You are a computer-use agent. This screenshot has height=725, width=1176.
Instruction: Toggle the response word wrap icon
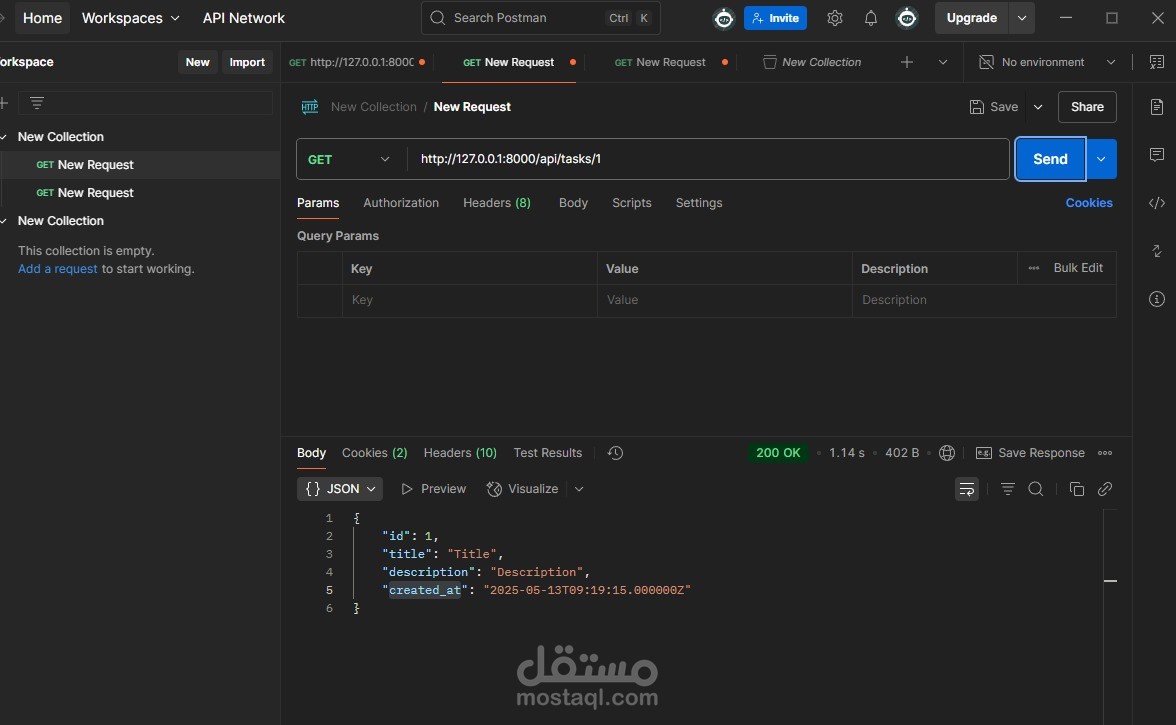tap(967, 489)
